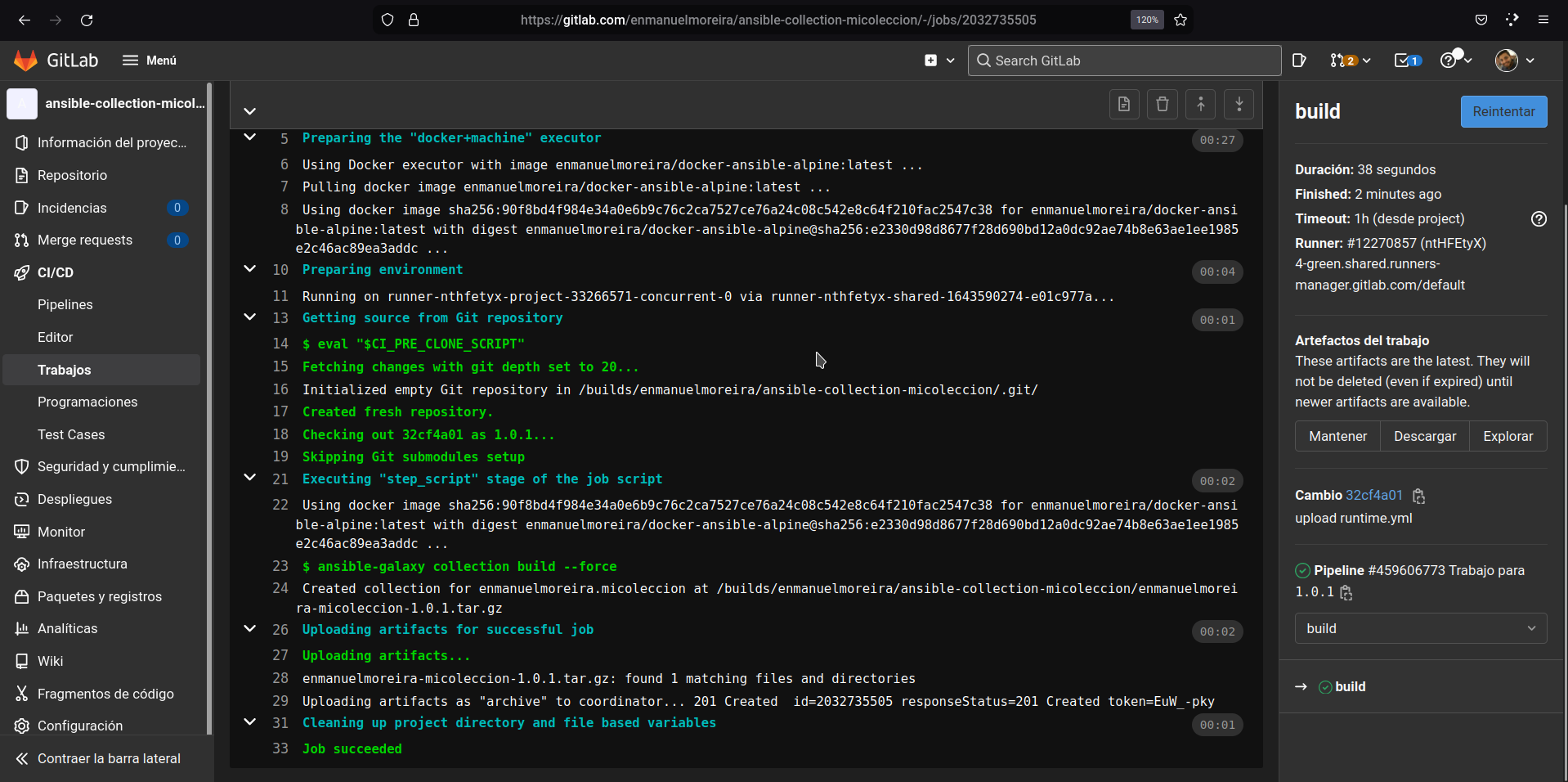Jump to the bottom of the log
This screenshot has height=782, width=1568.
click(x=1239, y=104)
